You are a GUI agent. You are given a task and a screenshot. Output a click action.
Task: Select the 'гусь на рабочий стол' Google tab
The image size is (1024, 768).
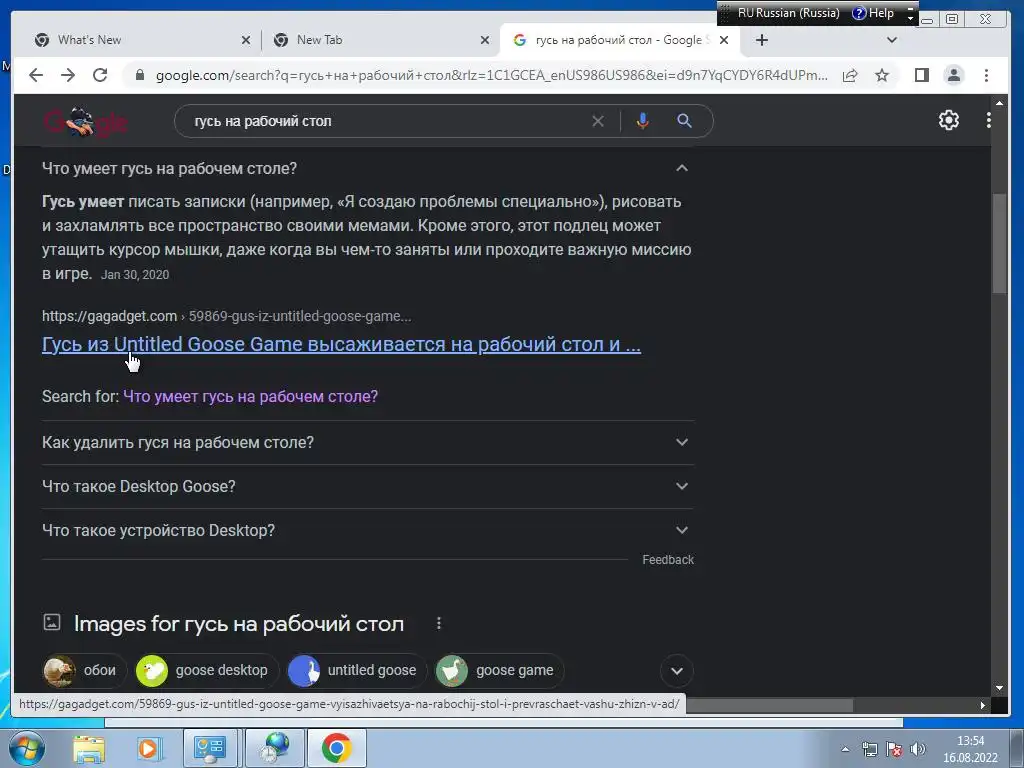point(620,40)
